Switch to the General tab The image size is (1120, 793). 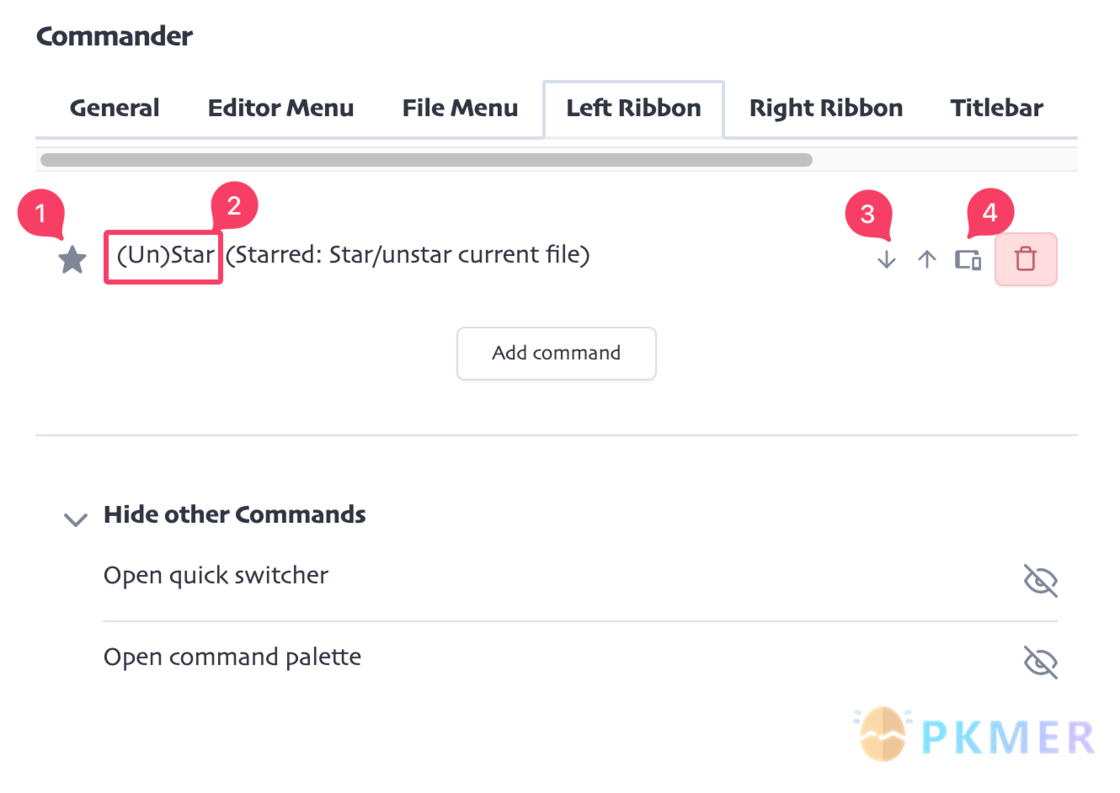[114, 108]
